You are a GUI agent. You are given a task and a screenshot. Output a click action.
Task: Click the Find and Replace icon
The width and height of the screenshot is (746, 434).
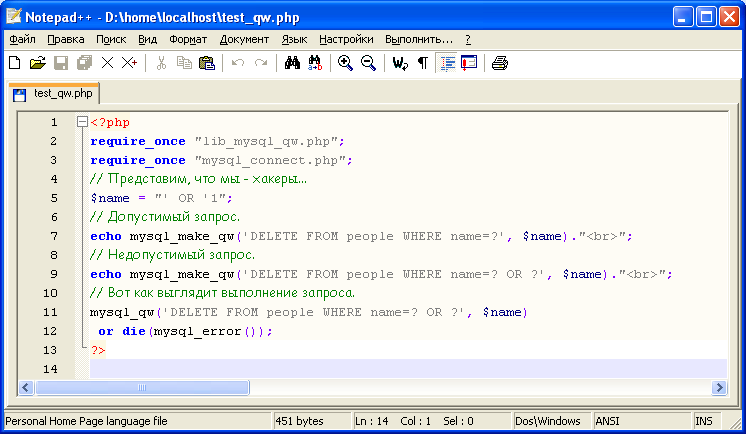[x=314, y=63]
